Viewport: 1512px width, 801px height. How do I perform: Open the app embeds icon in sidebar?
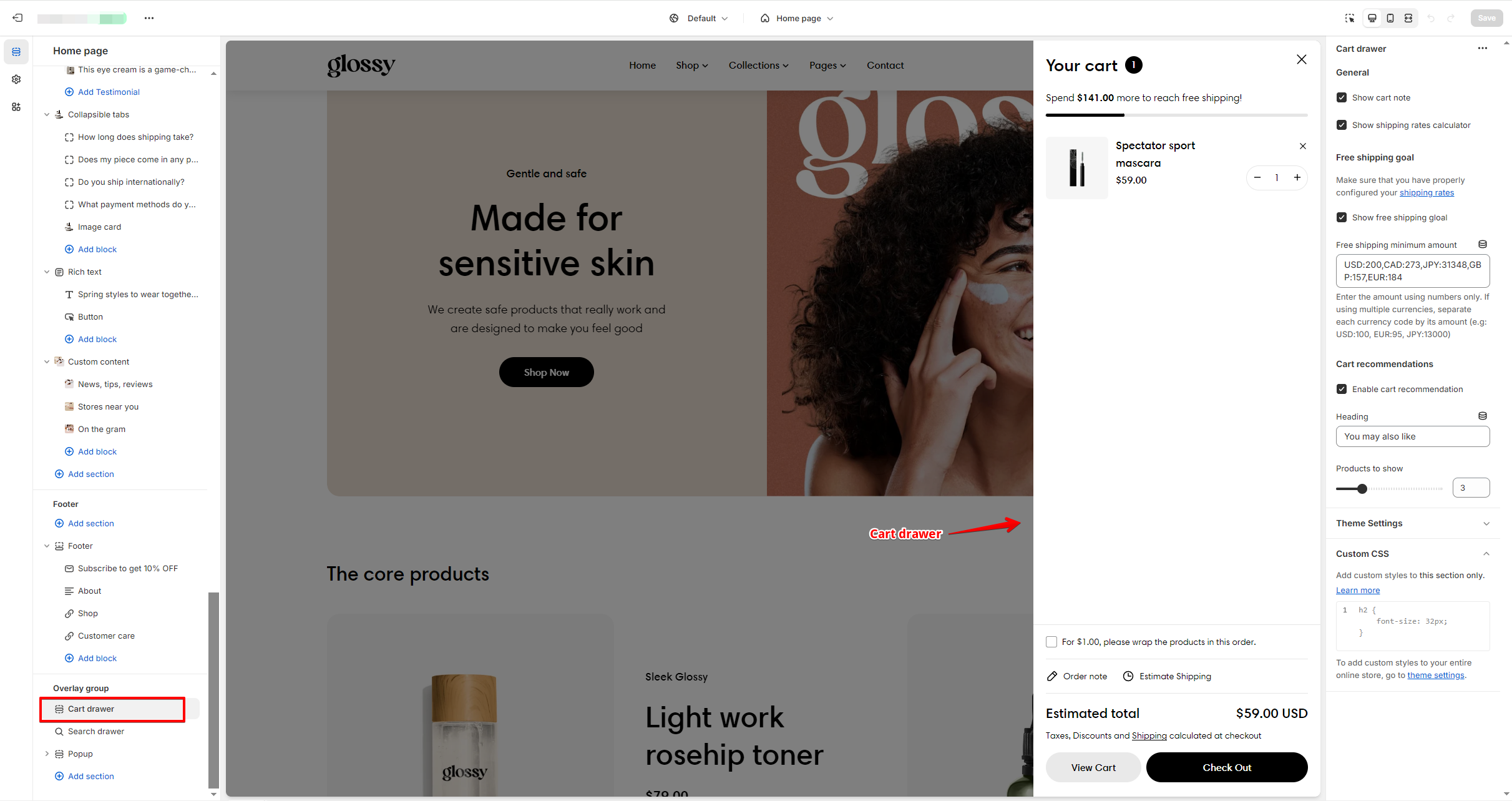[16, 107]
